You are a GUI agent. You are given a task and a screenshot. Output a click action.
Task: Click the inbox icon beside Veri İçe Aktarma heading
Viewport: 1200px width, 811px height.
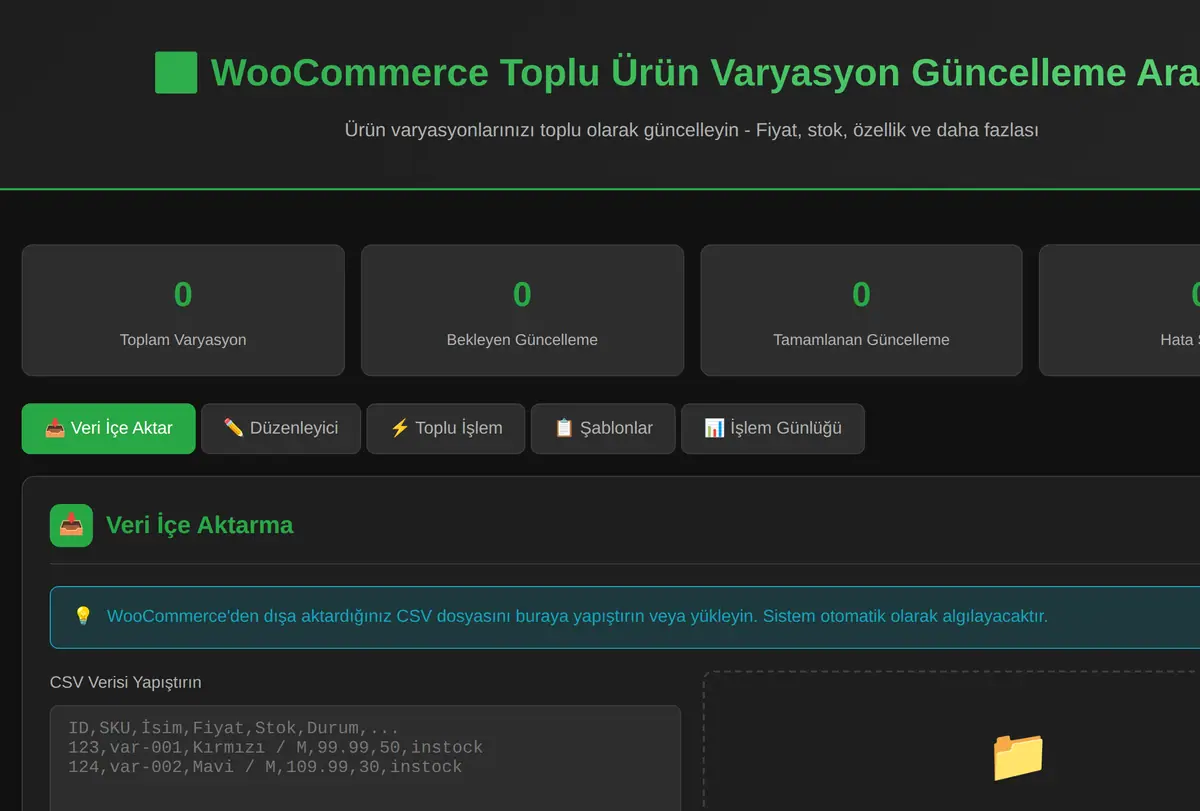click(x=71, y=525)
